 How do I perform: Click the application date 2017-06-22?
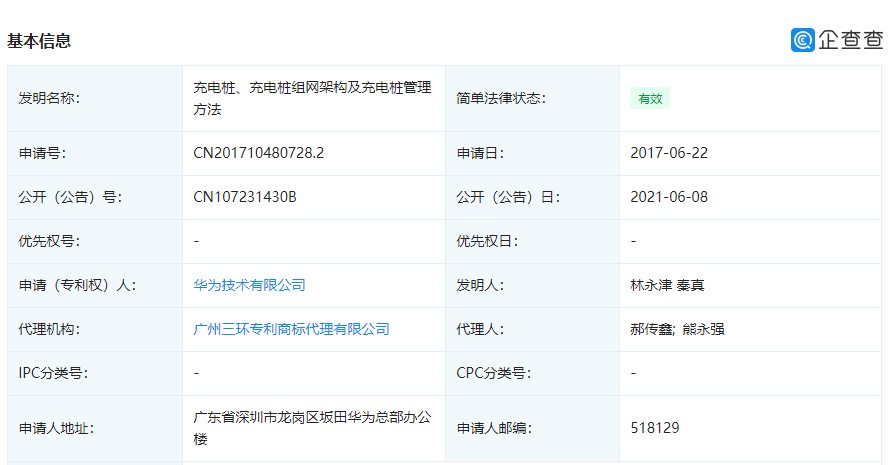tap(669, 153)
